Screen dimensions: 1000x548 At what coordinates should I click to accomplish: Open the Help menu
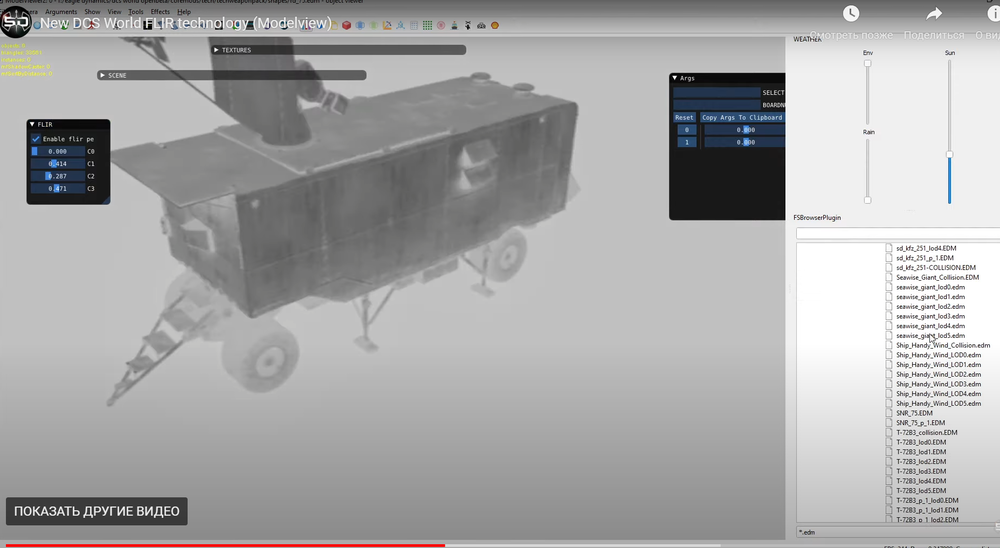pos(184,11)
